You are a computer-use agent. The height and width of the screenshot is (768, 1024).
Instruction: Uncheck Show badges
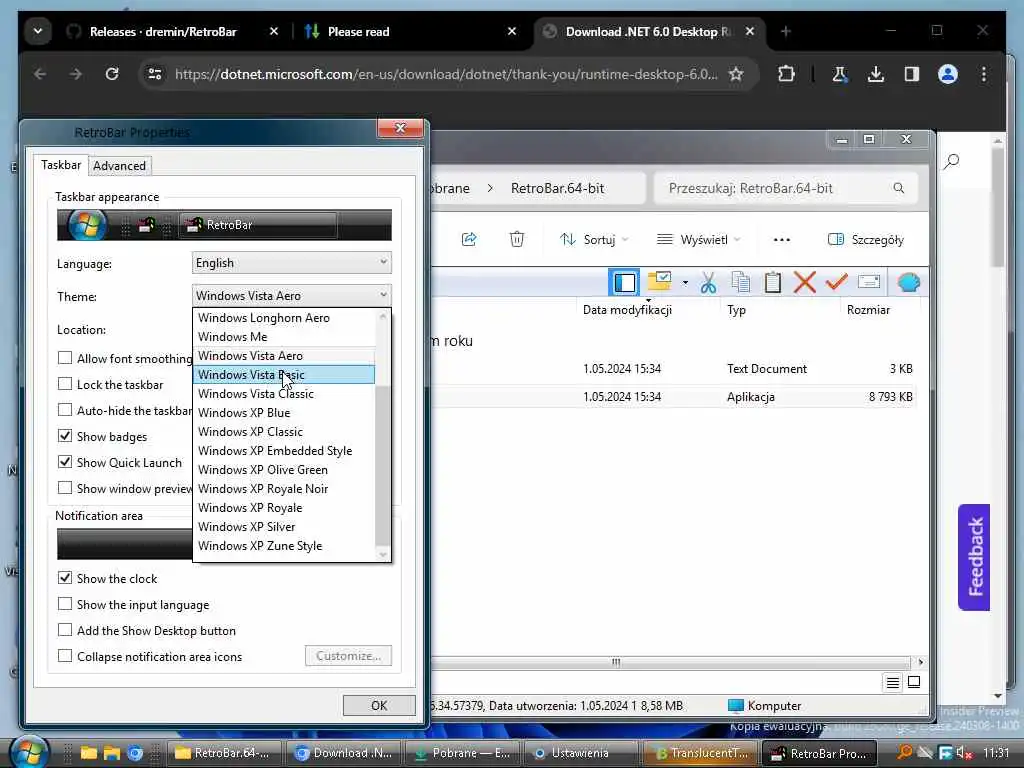point(65,436)
